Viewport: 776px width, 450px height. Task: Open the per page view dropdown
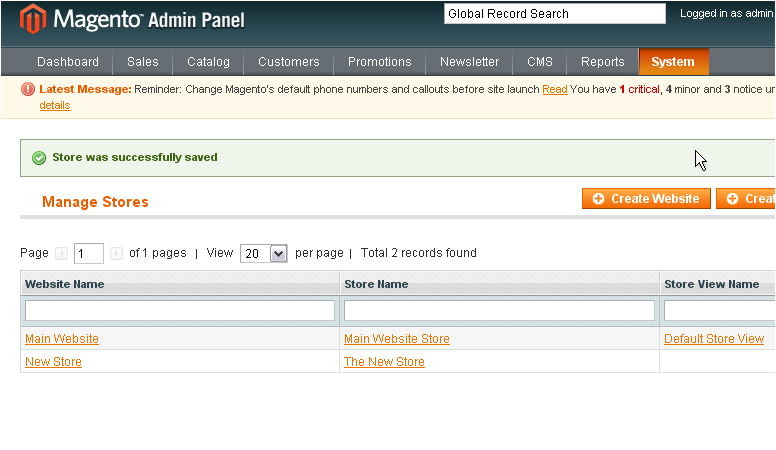pos(264,253)
